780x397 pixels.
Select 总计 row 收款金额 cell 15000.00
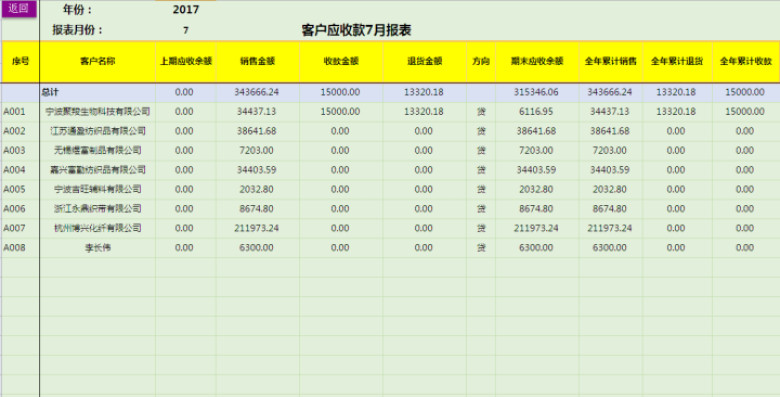coord(341,93)
